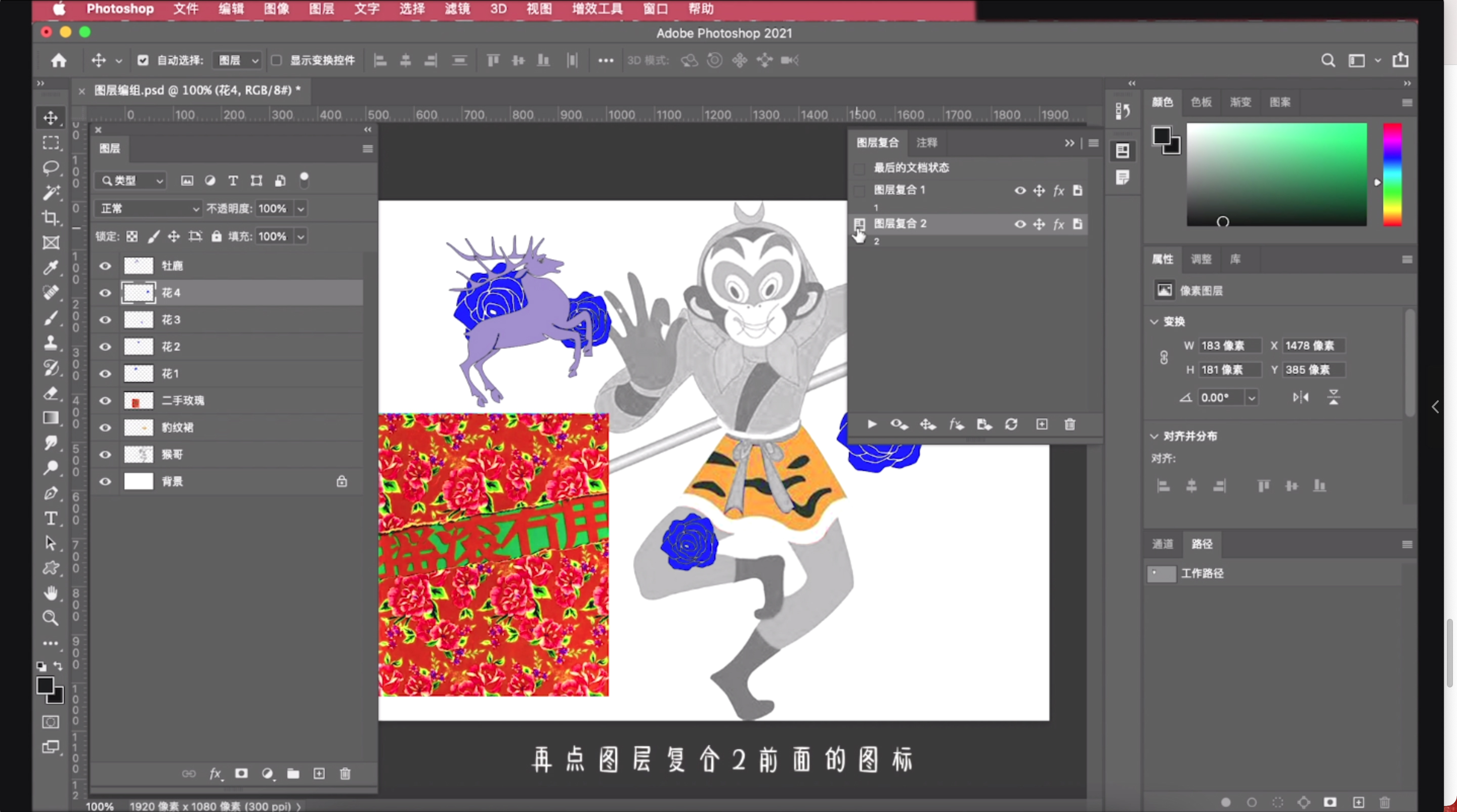Image resolution: width=1457 pixels, height=812 pixels.
Task: Click 图层复合 tab in panel
Action: (x=877, y=142)
